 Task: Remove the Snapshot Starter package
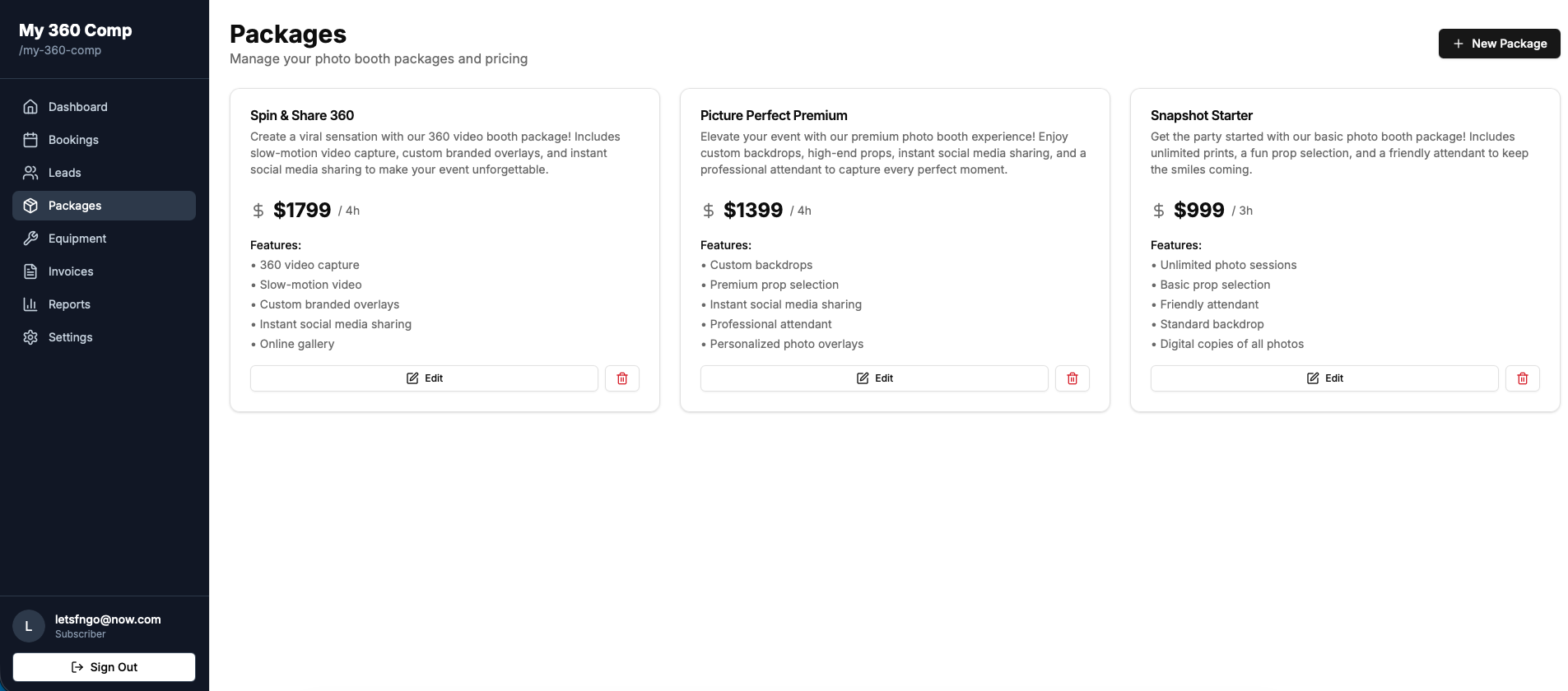pos(1523,378)
